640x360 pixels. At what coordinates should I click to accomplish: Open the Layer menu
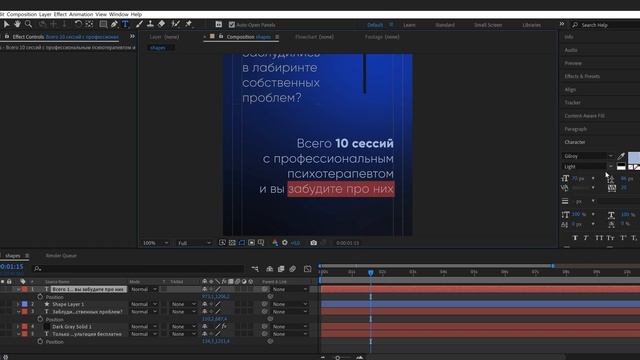(x=45, y=14)
